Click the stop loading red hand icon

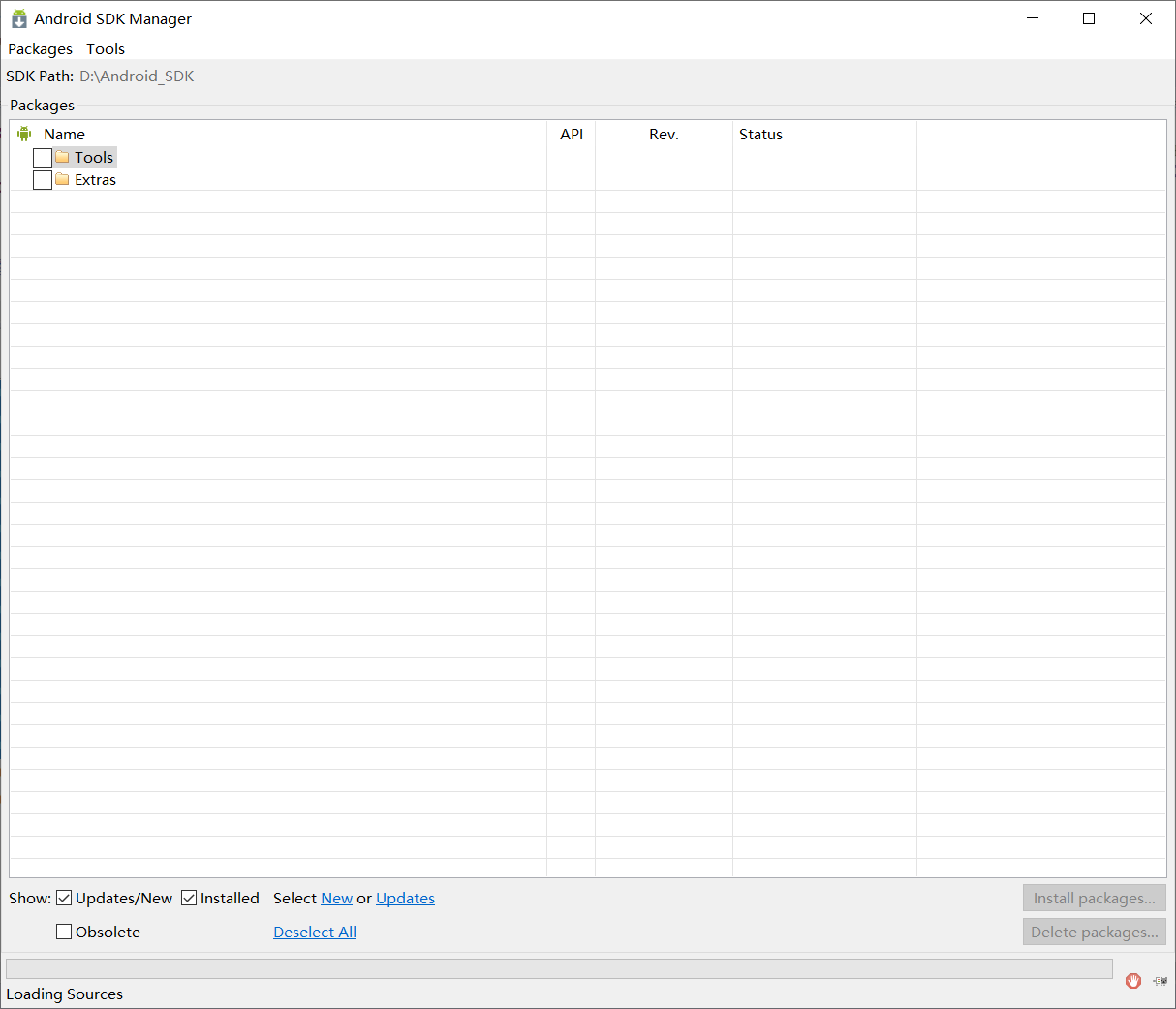(x=1133, y=981)
